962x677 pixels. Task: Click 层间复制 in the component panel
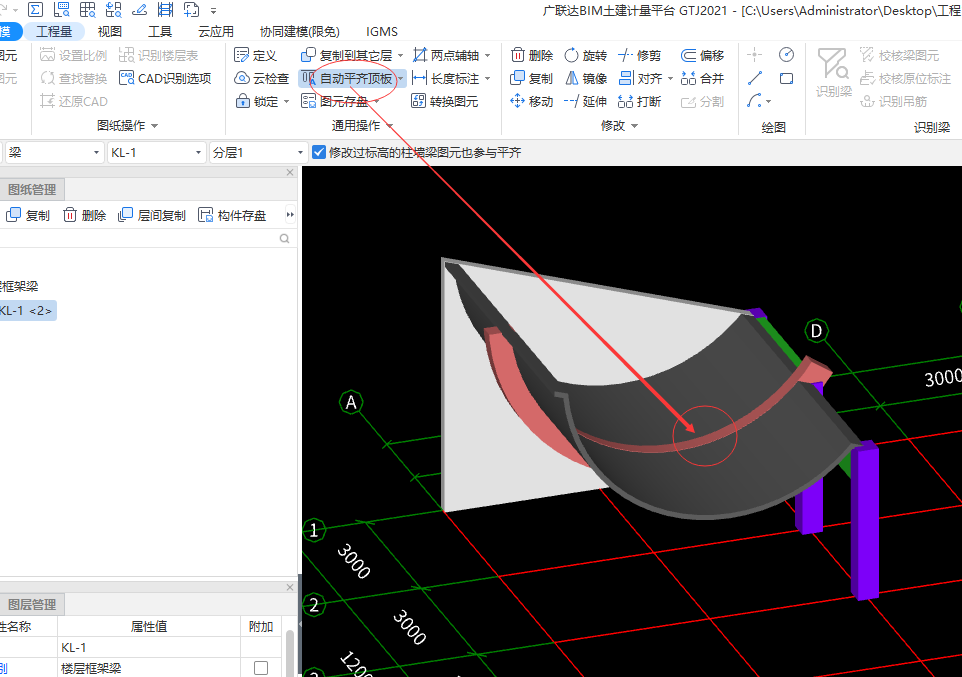[x=152, y=215]
